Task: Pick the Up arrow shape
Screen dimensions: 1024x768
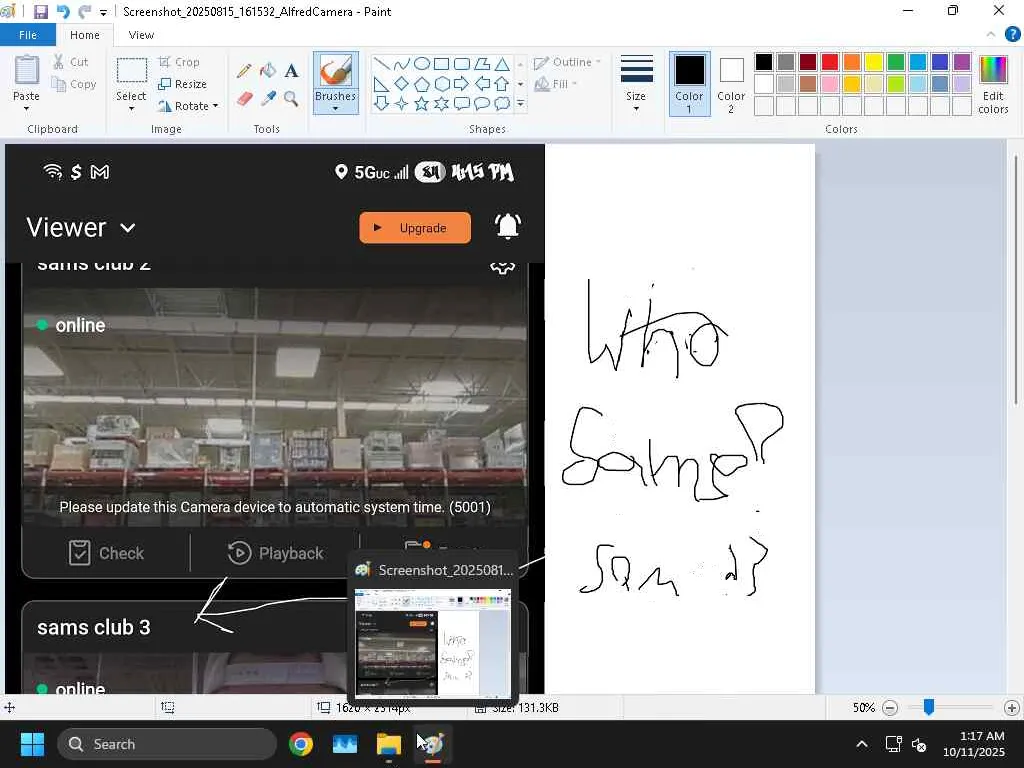Action: [x=502, y=84]
